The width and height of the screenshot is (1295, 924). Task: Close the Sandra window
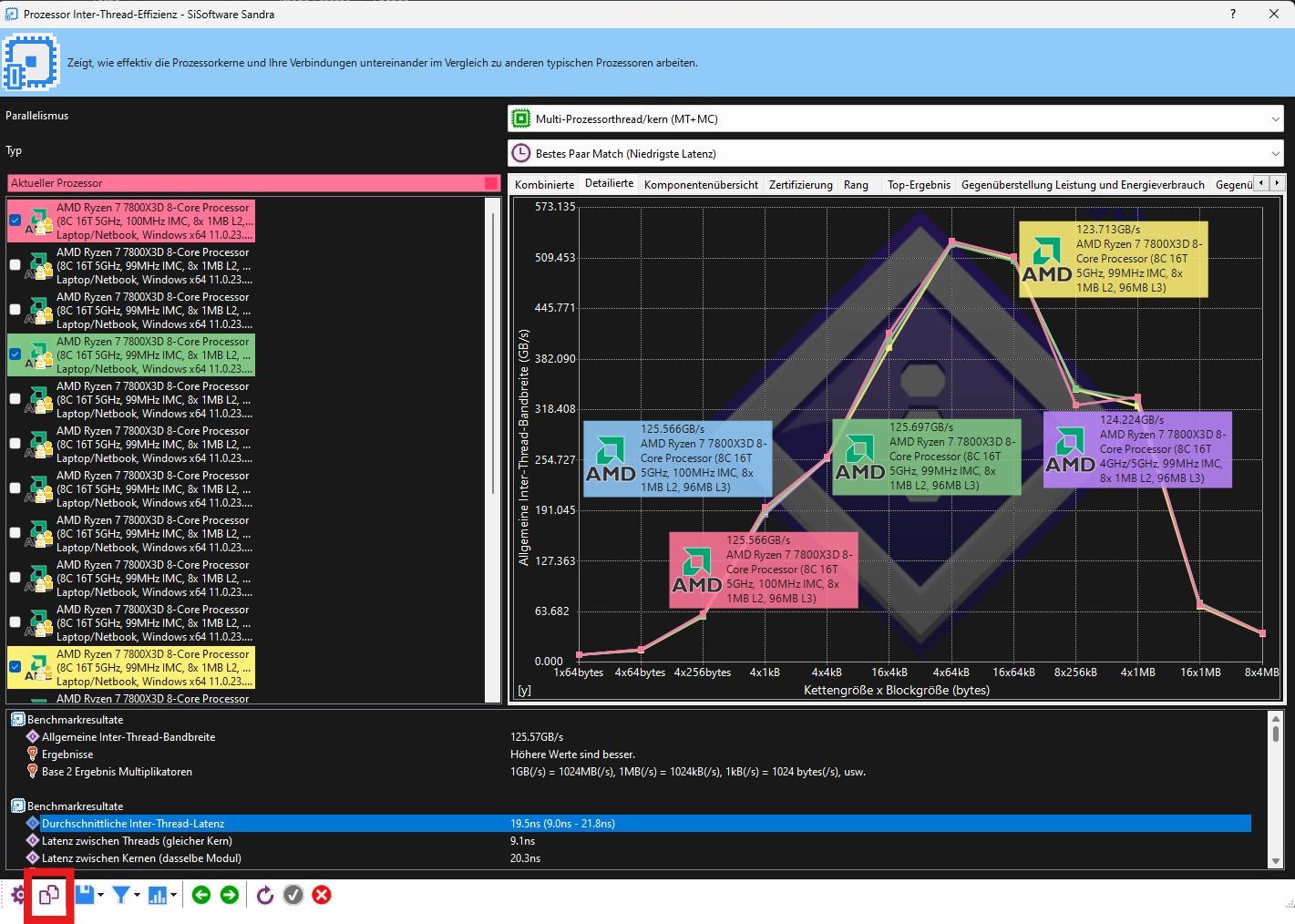coord(1274,14)
